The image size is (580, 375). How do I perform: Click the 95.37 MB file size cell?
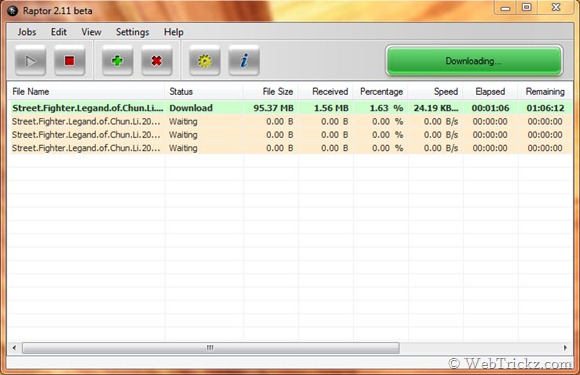coord(273,108)
